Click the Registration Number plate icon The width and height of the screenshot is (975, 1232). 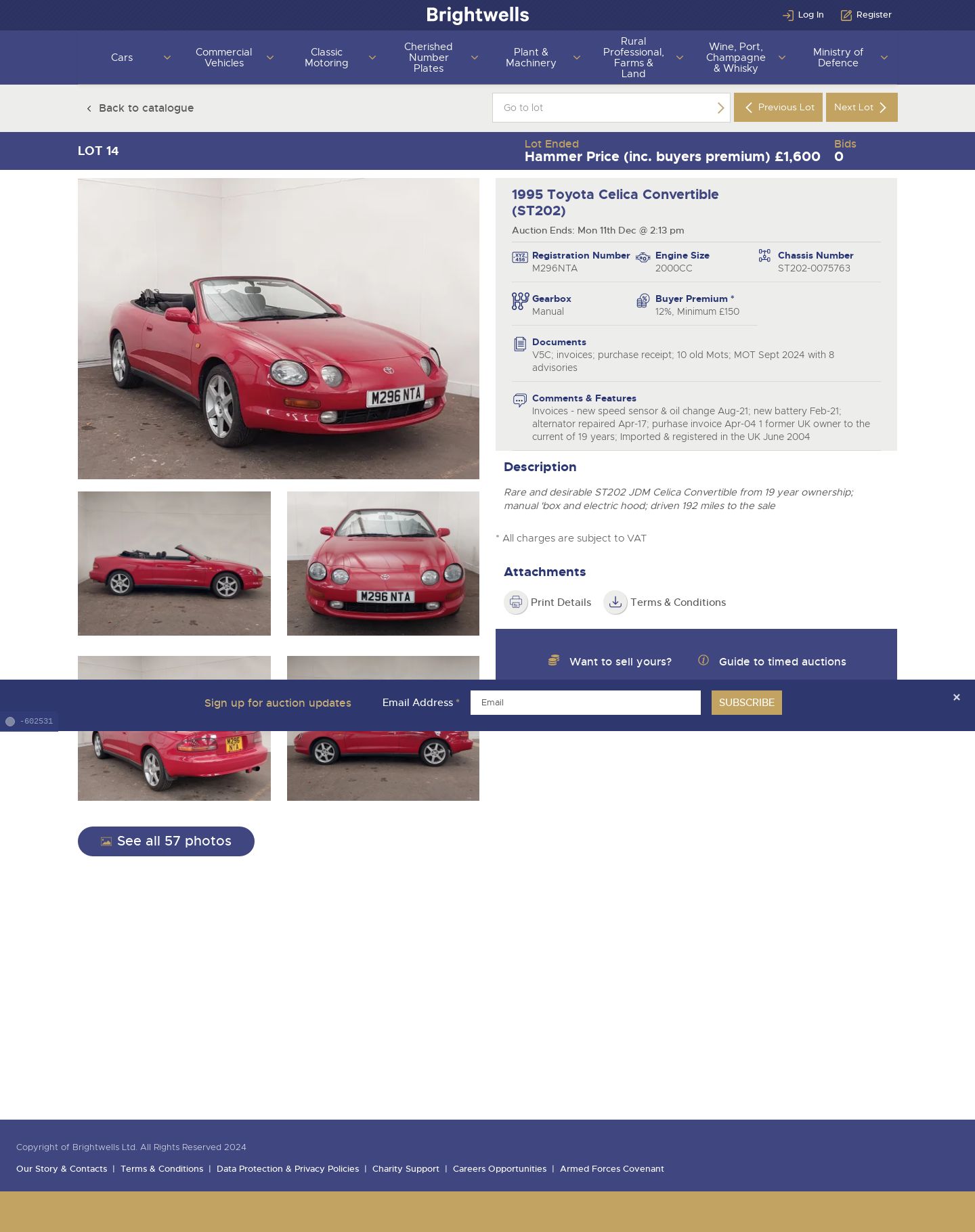tap(520, 257)
